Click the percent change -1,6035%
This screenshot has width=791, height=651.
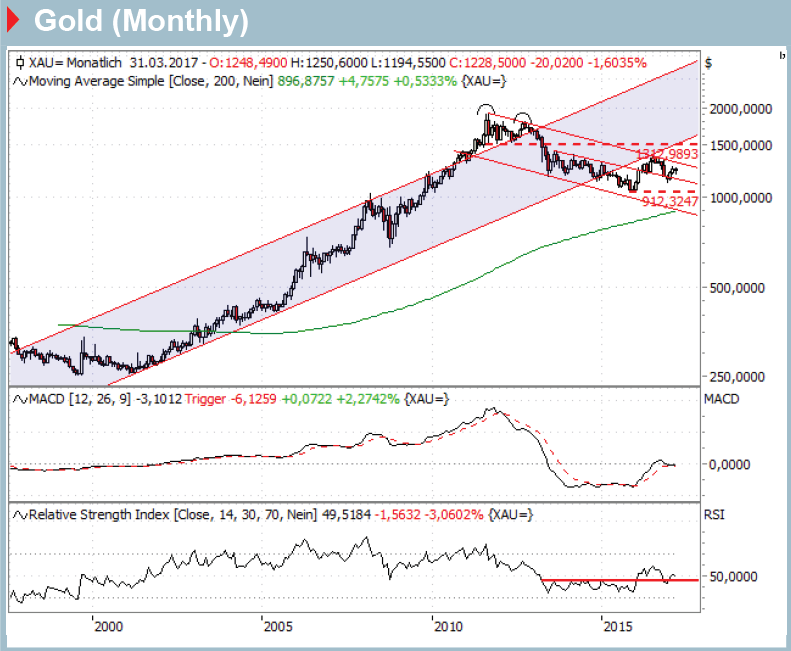[x=618, y=63]
